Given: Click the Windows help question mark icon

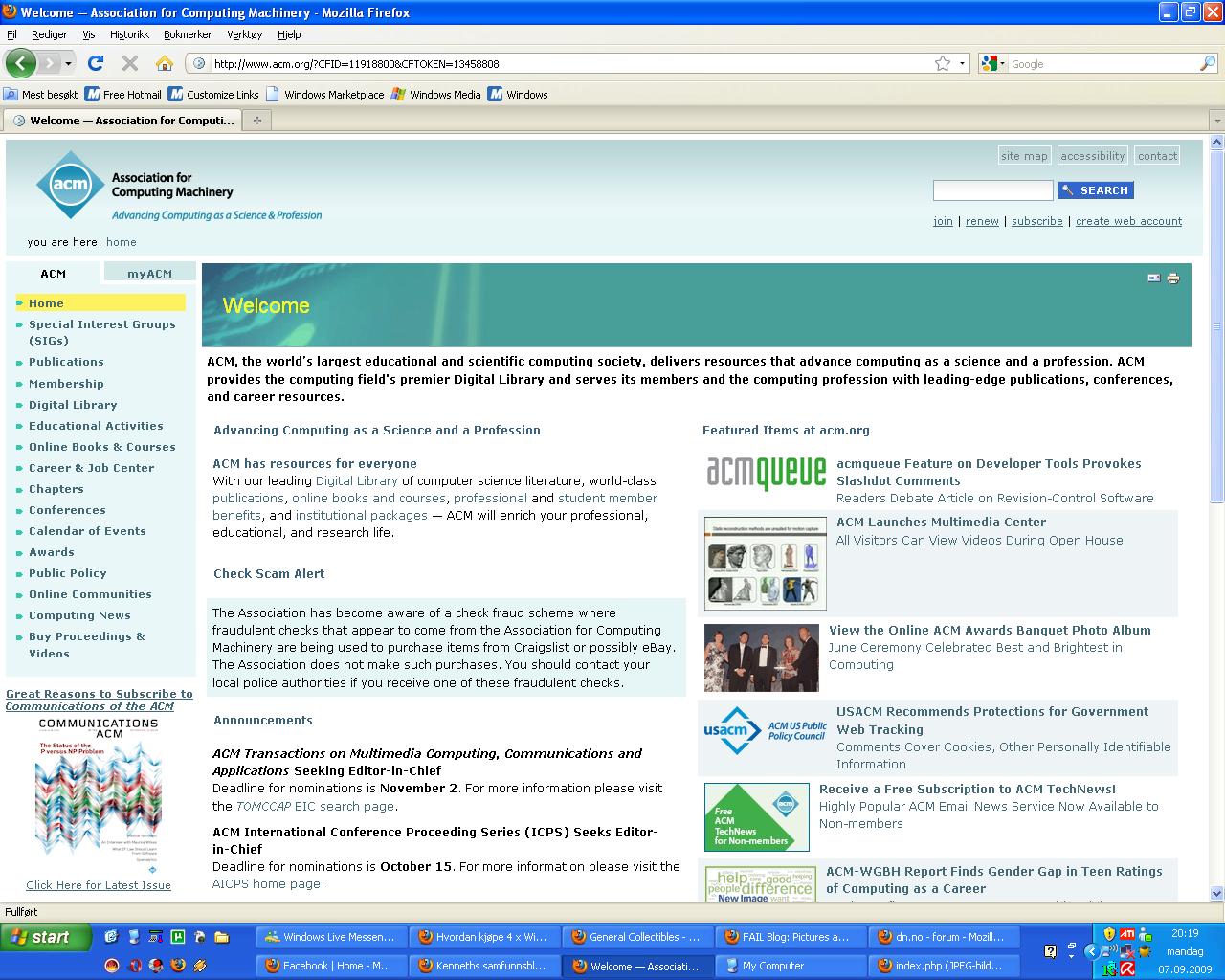Looking at the screenshot, I should click(x=1050, y=951).
